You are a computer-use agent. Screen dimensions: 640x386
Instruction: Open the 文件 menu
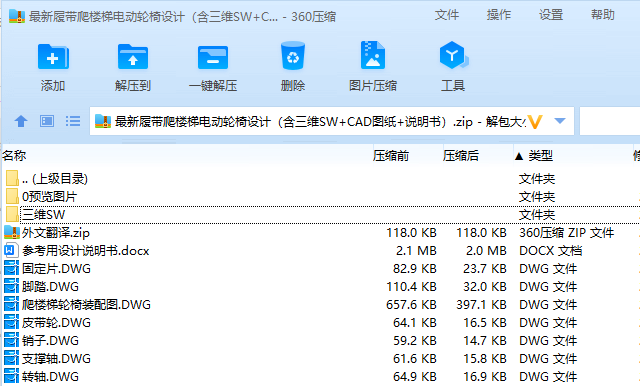pos(447,15)
